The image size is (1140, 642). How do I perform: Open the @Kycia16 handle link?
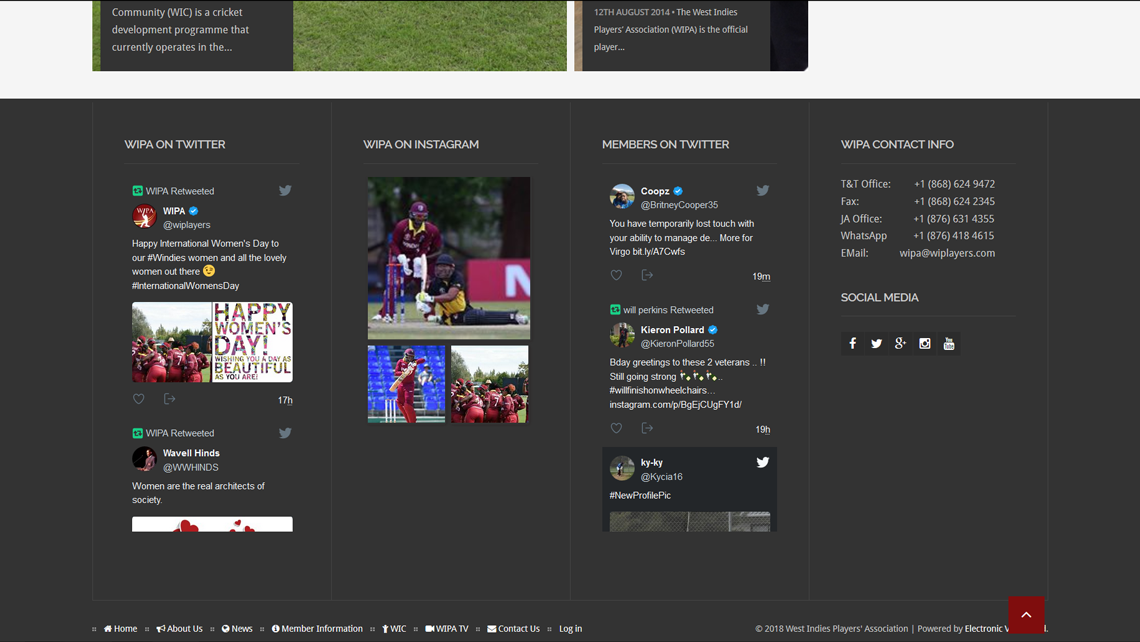(x=662, y=477)
